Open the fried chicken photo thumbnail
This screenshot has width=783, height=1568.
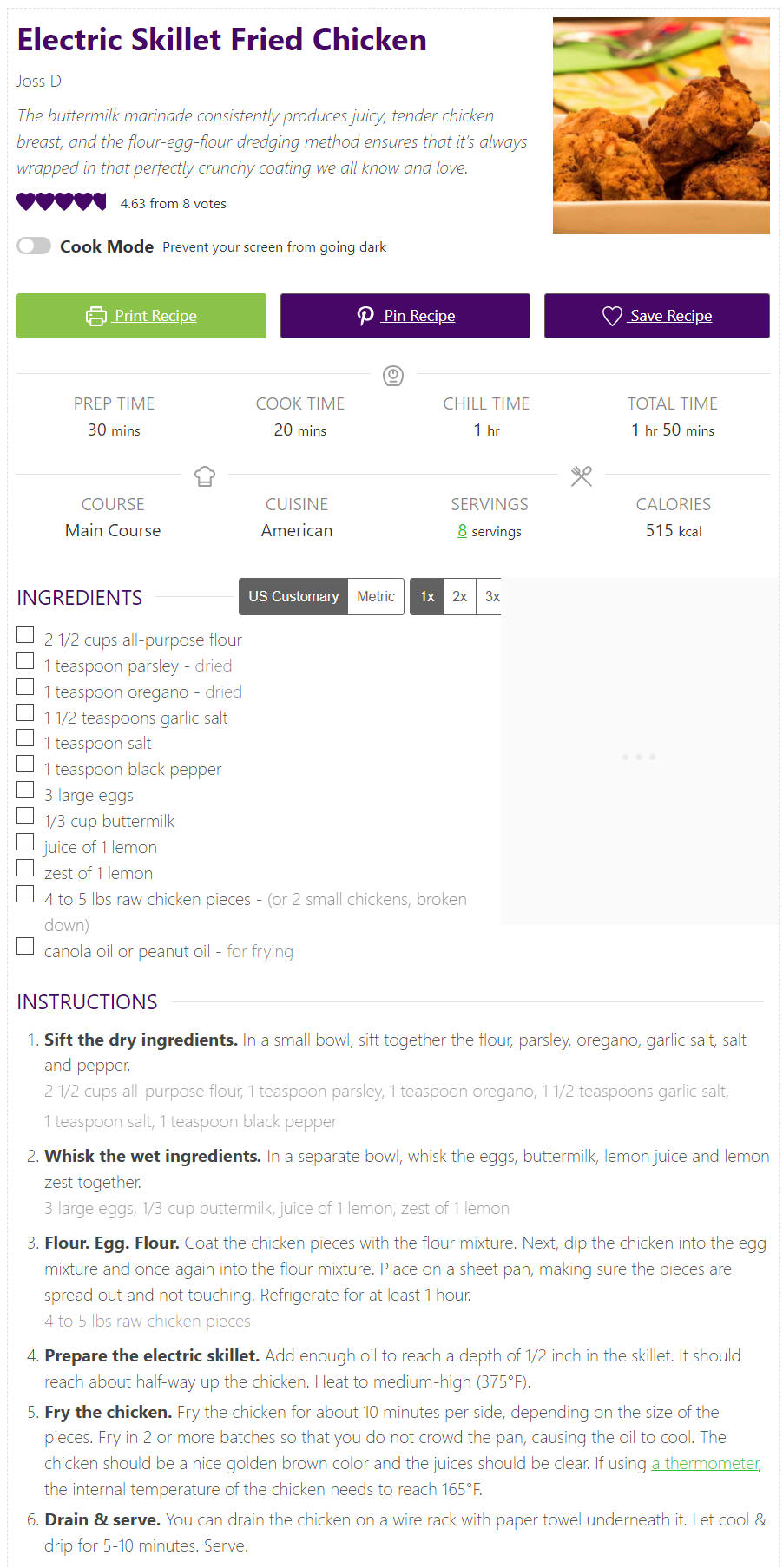661,126
